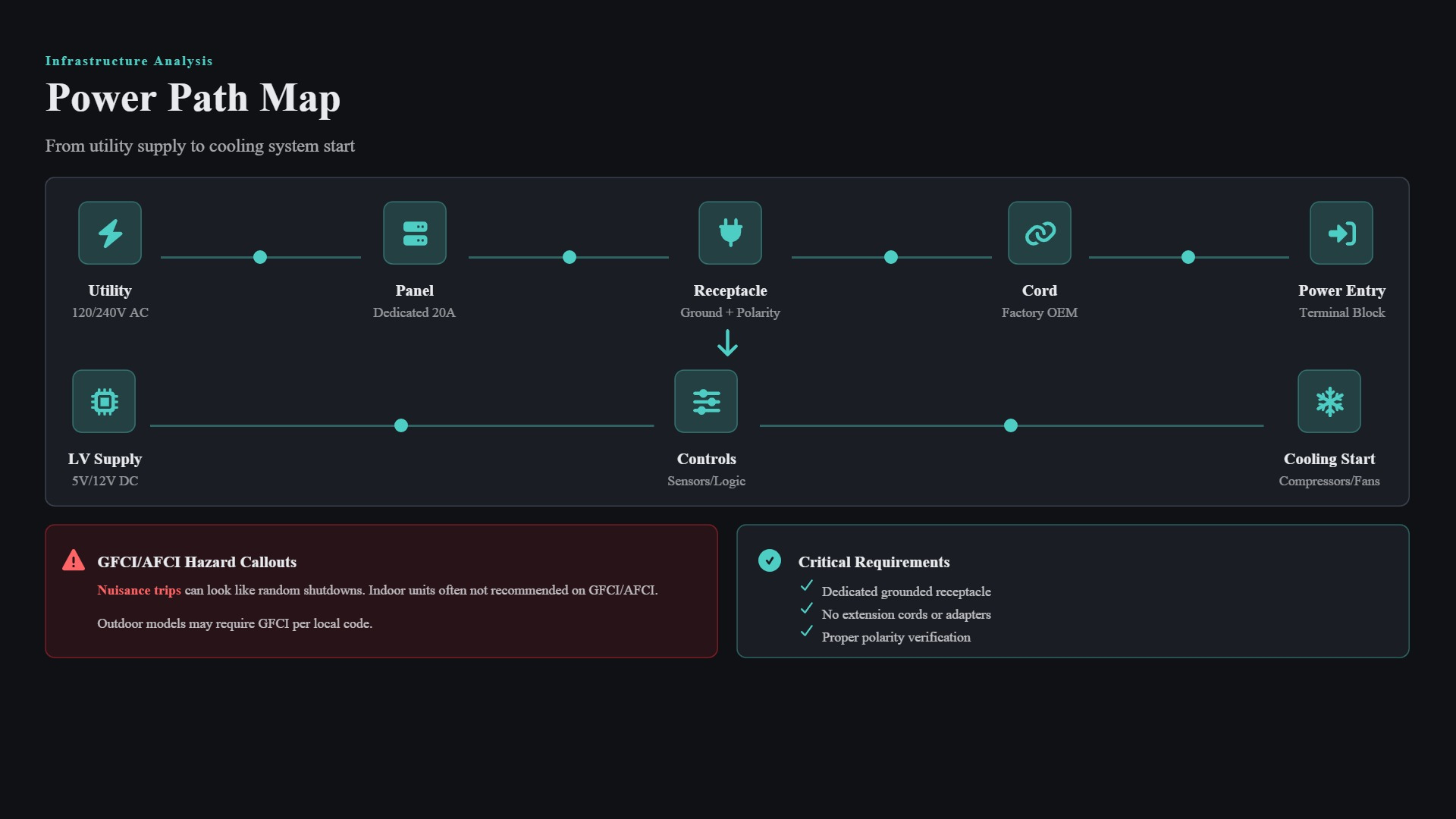The width and height of the screenshot is (1456, 819).
Task: Click the Controls sliders icon
Action: pyautogui.click(x=706, y=401)
